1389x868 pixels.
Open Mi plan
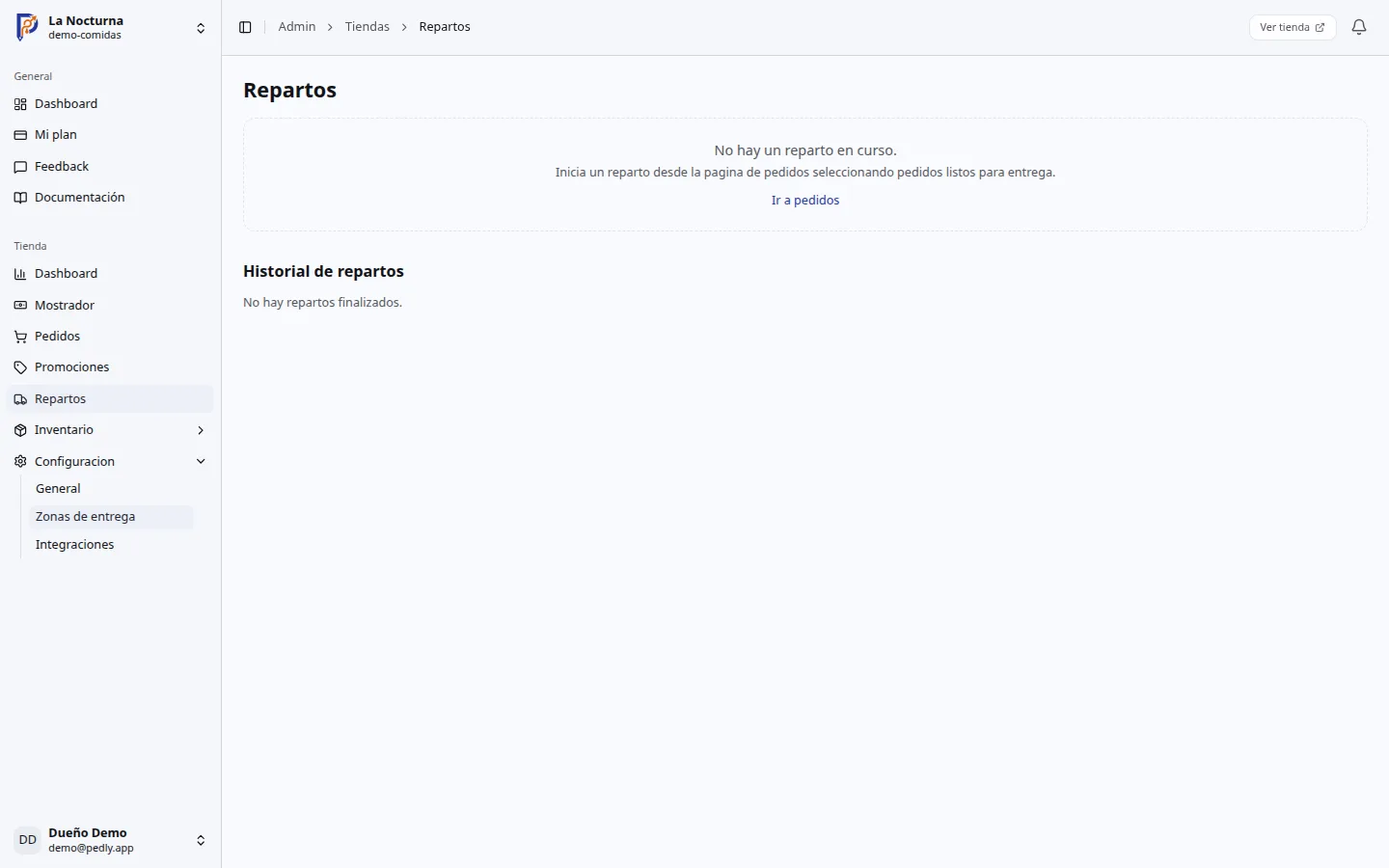110,135
